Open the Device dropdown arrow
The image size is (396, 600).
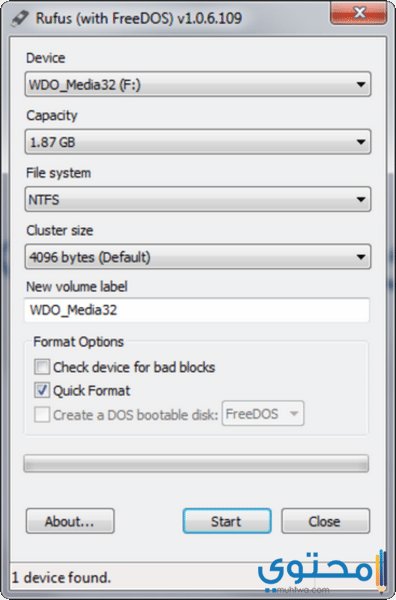coord(360,84)
